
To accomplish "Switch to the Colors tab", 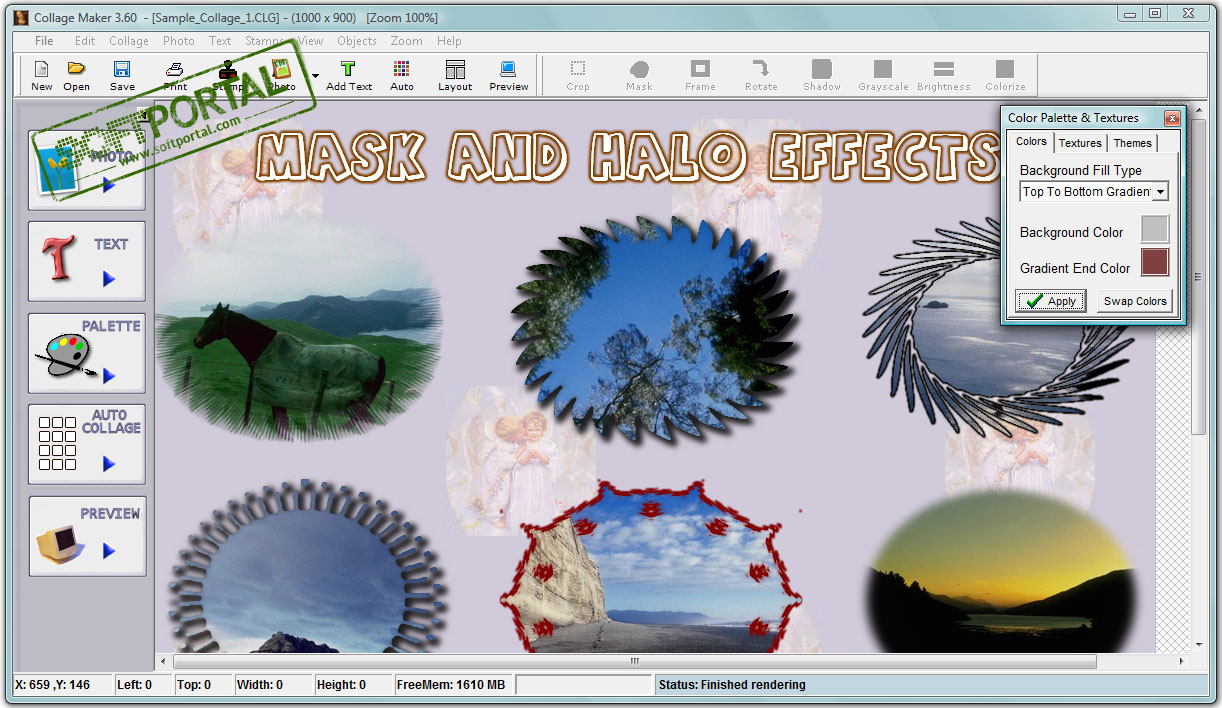I will tap(1031, 142).
